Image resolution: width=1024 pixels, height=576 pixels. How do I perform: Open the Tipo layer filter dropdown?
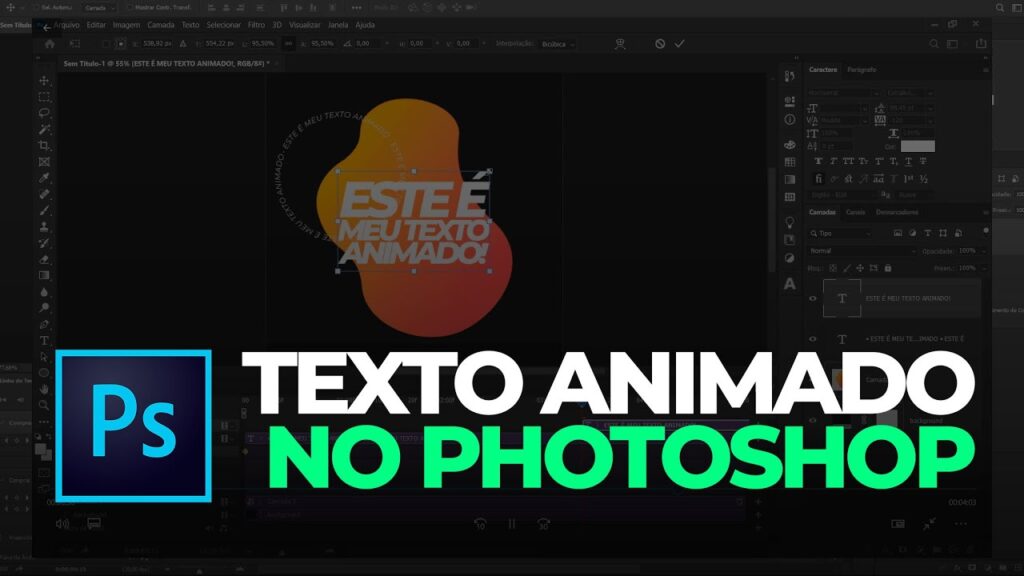click(x=841, y=233)
